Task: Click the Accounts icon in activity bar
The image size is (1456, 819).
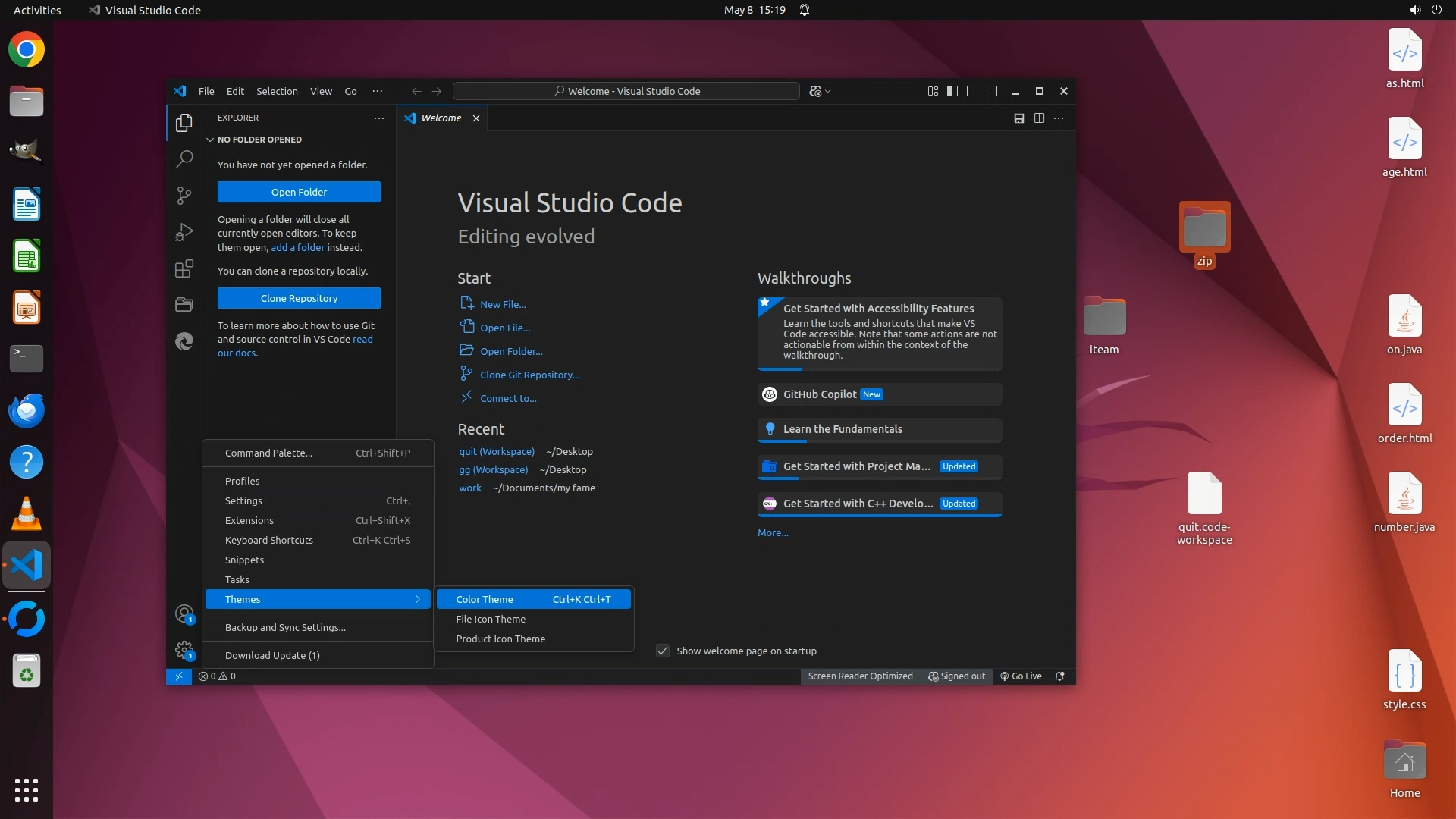Action: click(184, 613)
